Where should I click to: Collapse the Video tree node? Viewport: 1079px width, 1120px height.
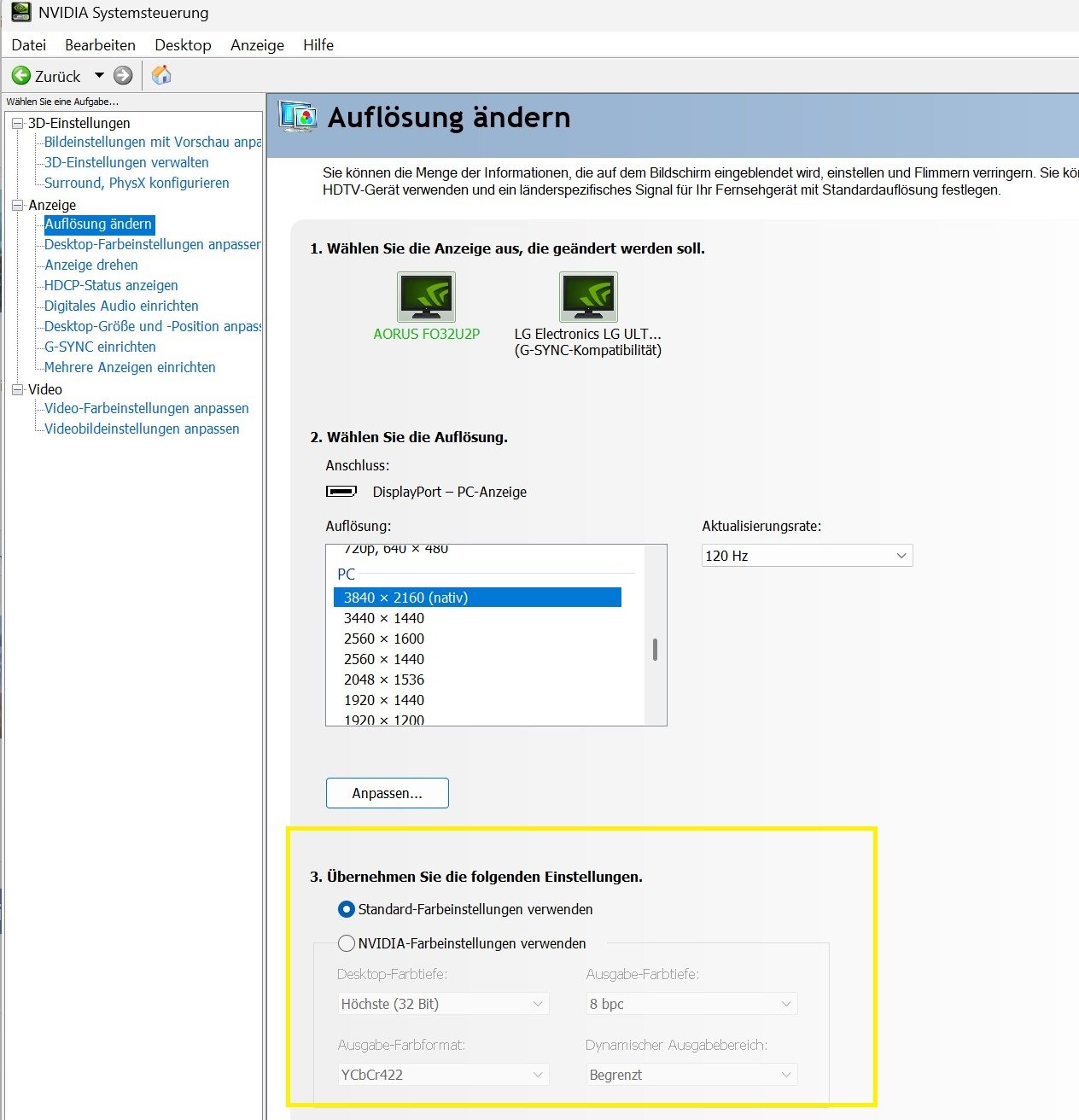click(x=17, y=390)
